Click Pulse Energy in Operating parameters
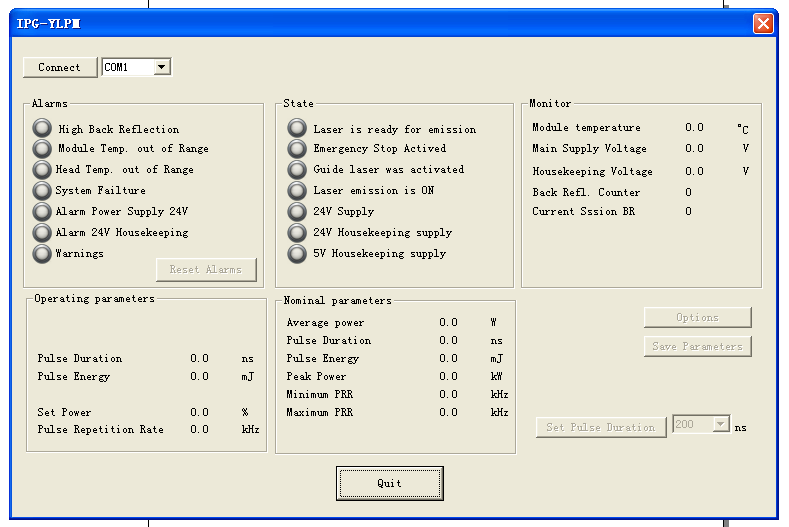Image resolution: width=789 pixels, height=527 pixels. (73, 377)
